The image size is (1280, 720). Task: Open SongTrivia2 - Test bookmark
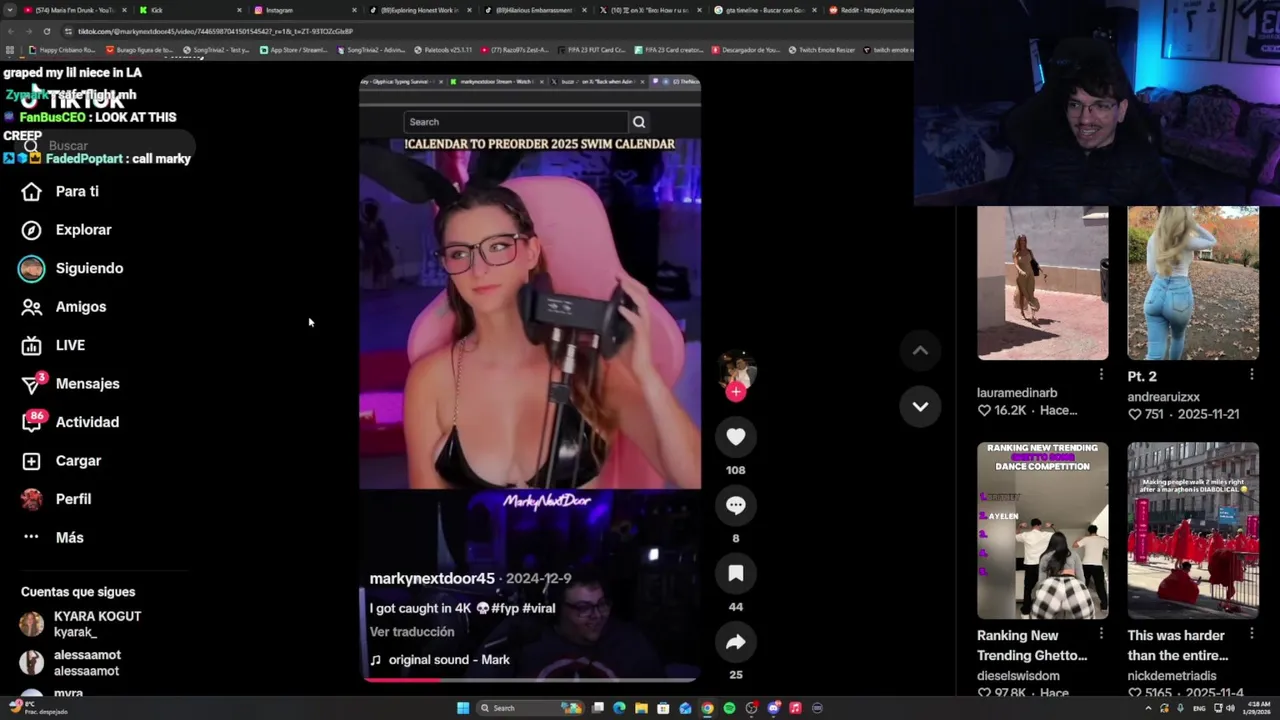pyautogui.click(x=216, y=50)
